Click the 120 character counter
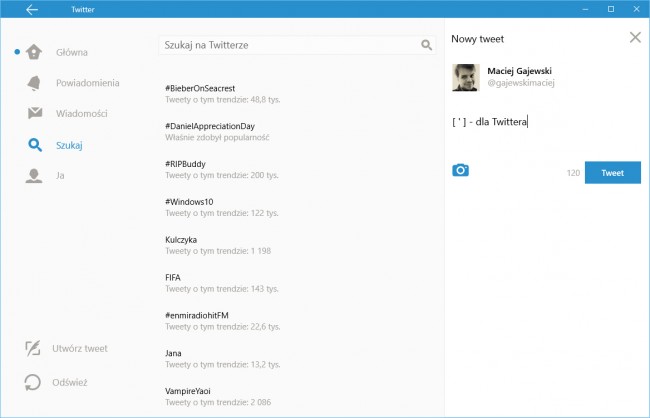 pos(573,173)
